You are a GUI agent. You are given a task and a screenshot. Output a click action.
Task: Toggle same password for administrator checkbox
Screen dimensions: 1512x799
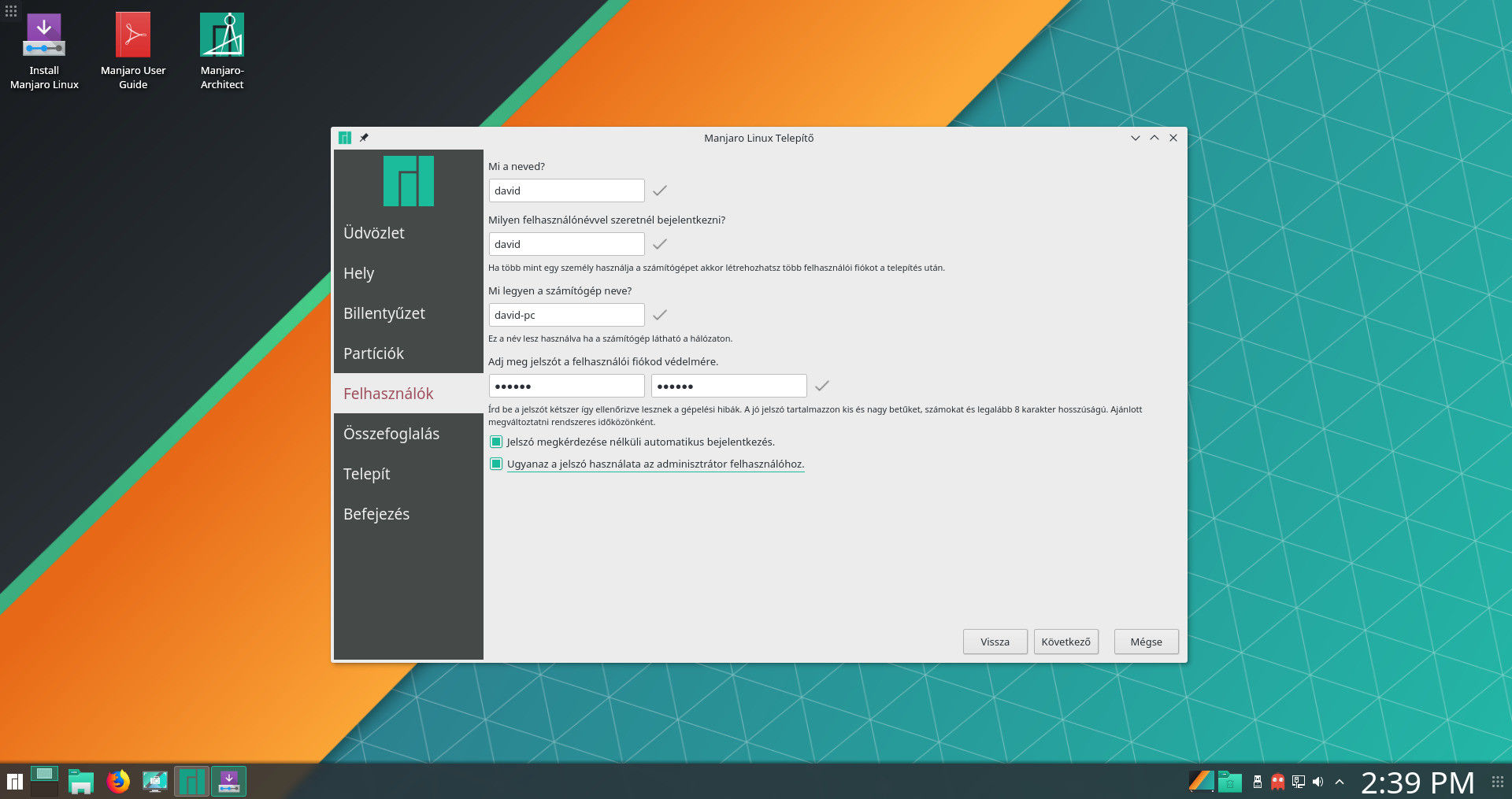pyautogui.click(x=496, y=464)
